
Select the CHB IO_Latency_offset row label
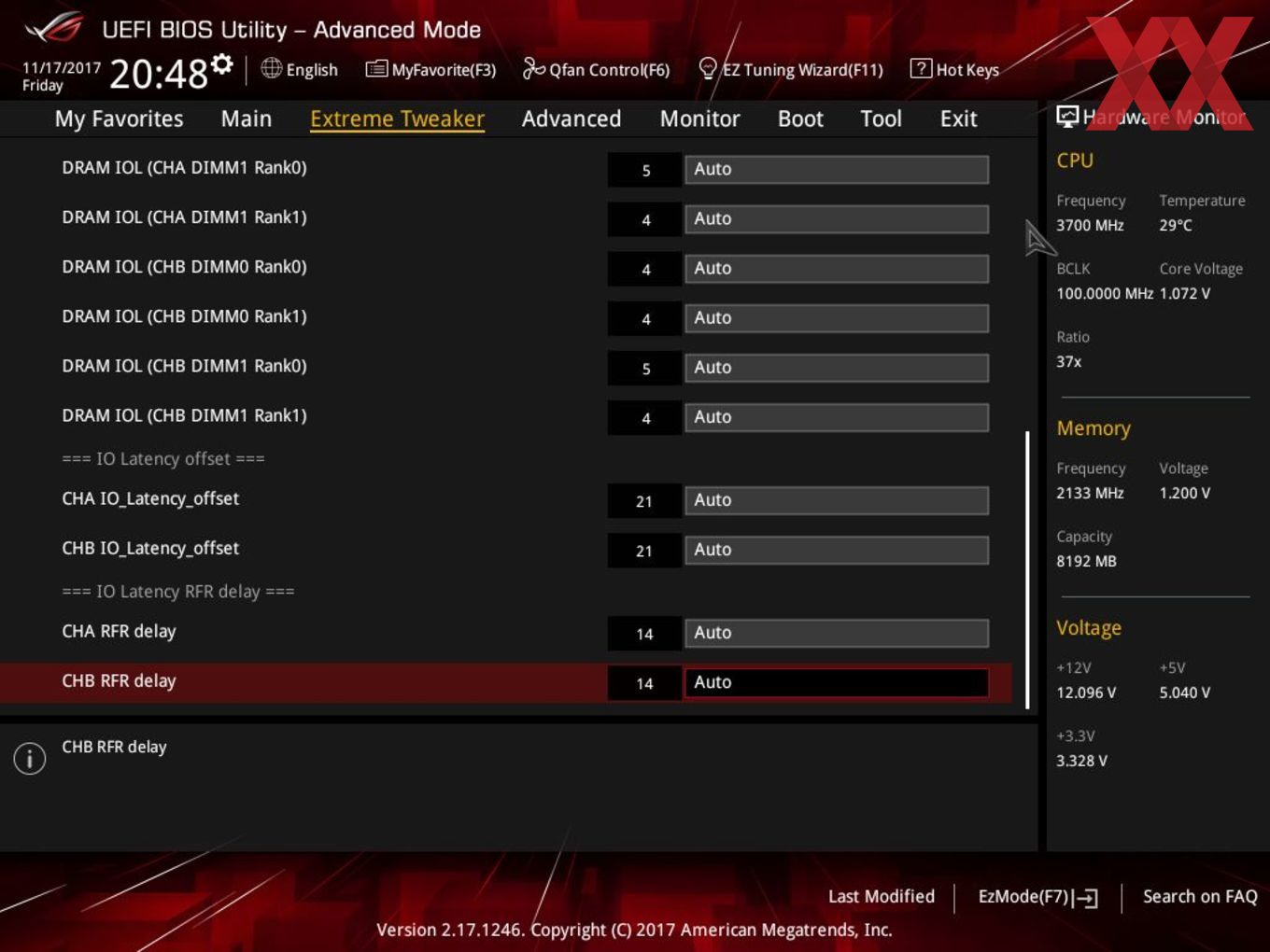pos(150,548)
